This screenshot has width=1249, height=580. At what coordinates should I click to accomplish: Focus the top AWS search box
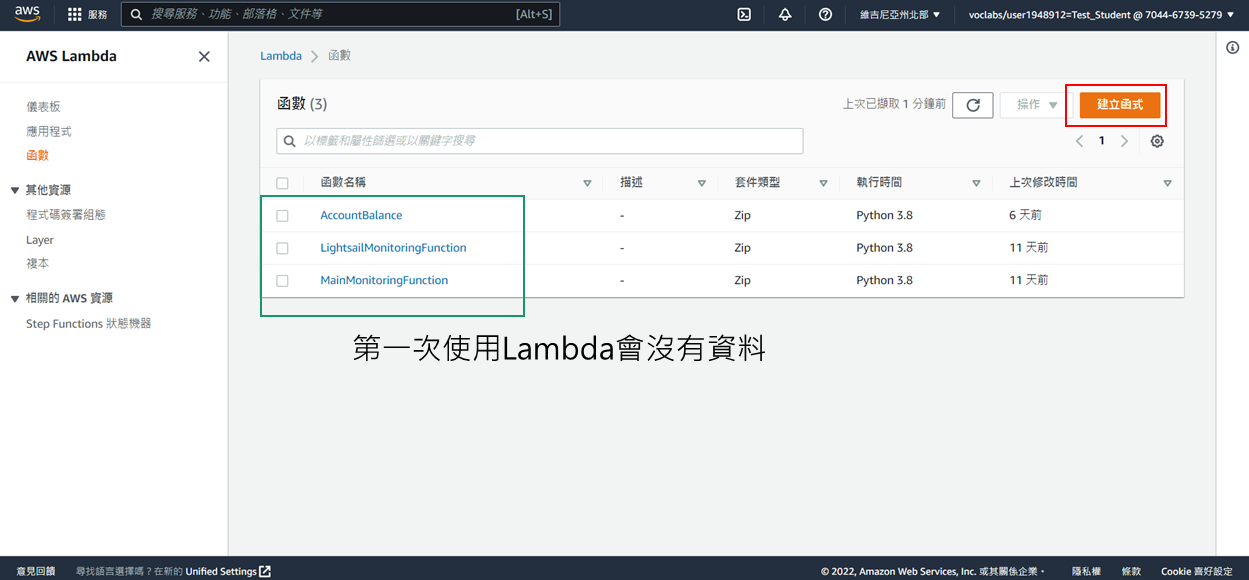[340, 15]
